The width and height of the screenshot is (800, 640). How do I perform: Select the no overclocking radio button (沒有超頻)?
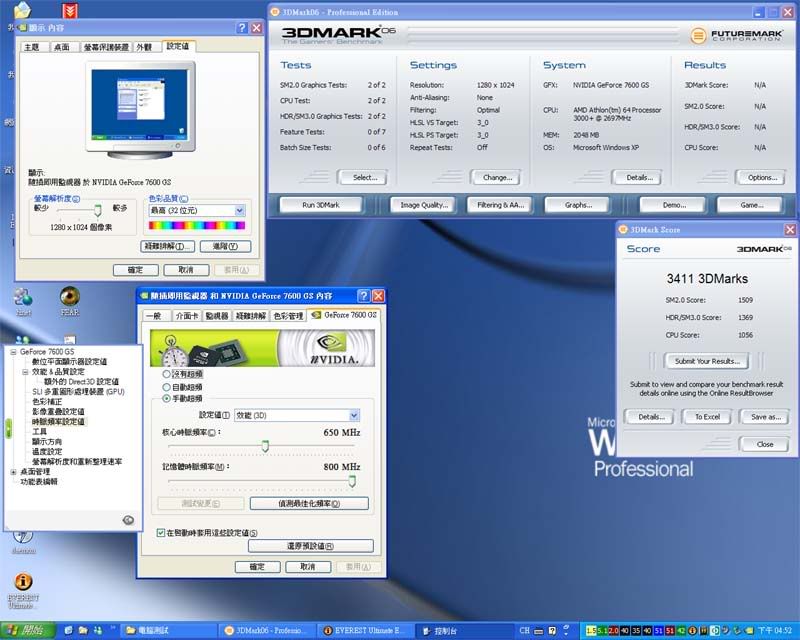166,374
